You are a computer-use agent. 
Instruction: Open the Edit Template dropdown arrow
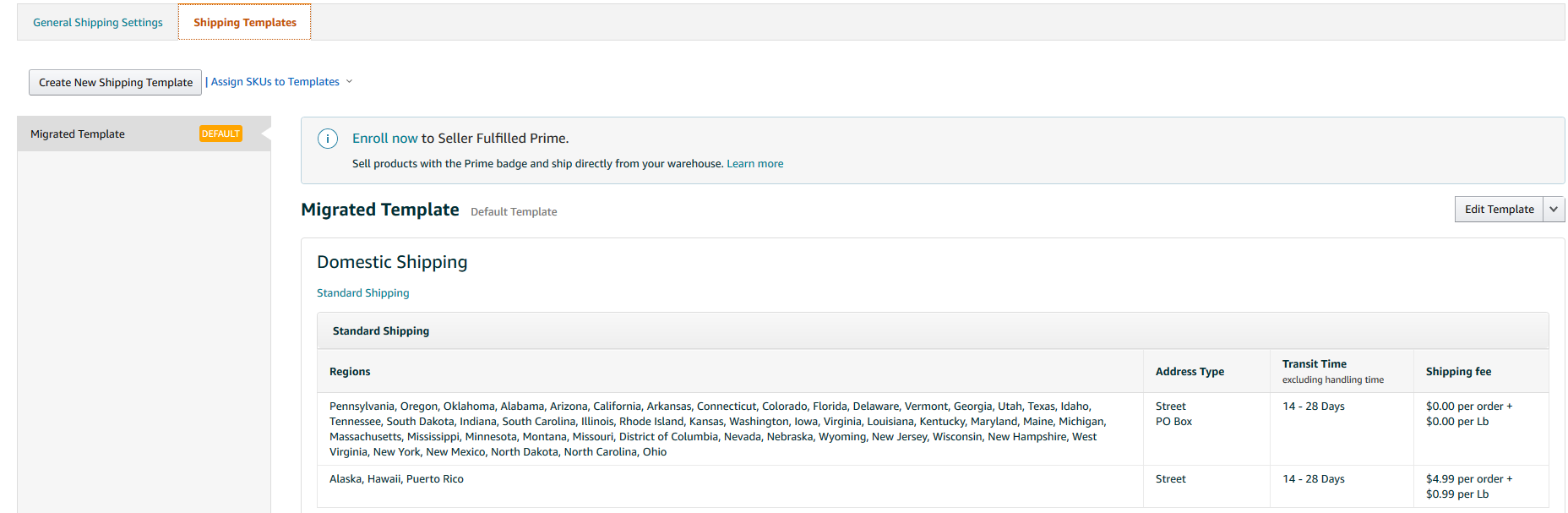[x=1554, y=210]
